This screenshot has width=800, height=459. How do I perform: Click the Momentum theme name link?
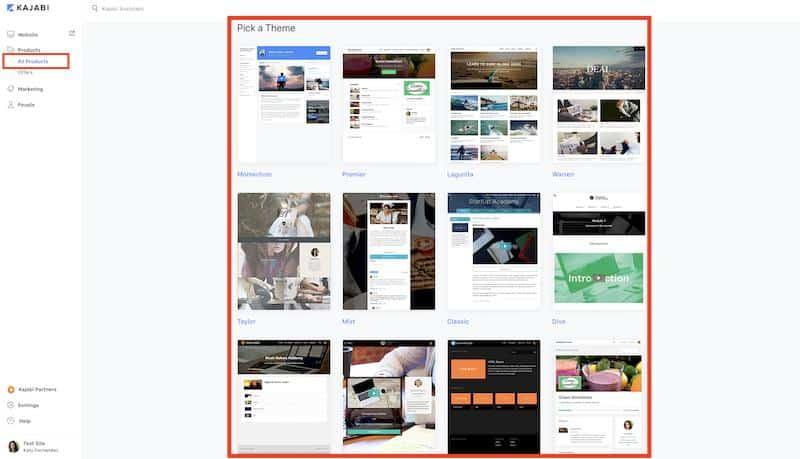tap(254, 174)
